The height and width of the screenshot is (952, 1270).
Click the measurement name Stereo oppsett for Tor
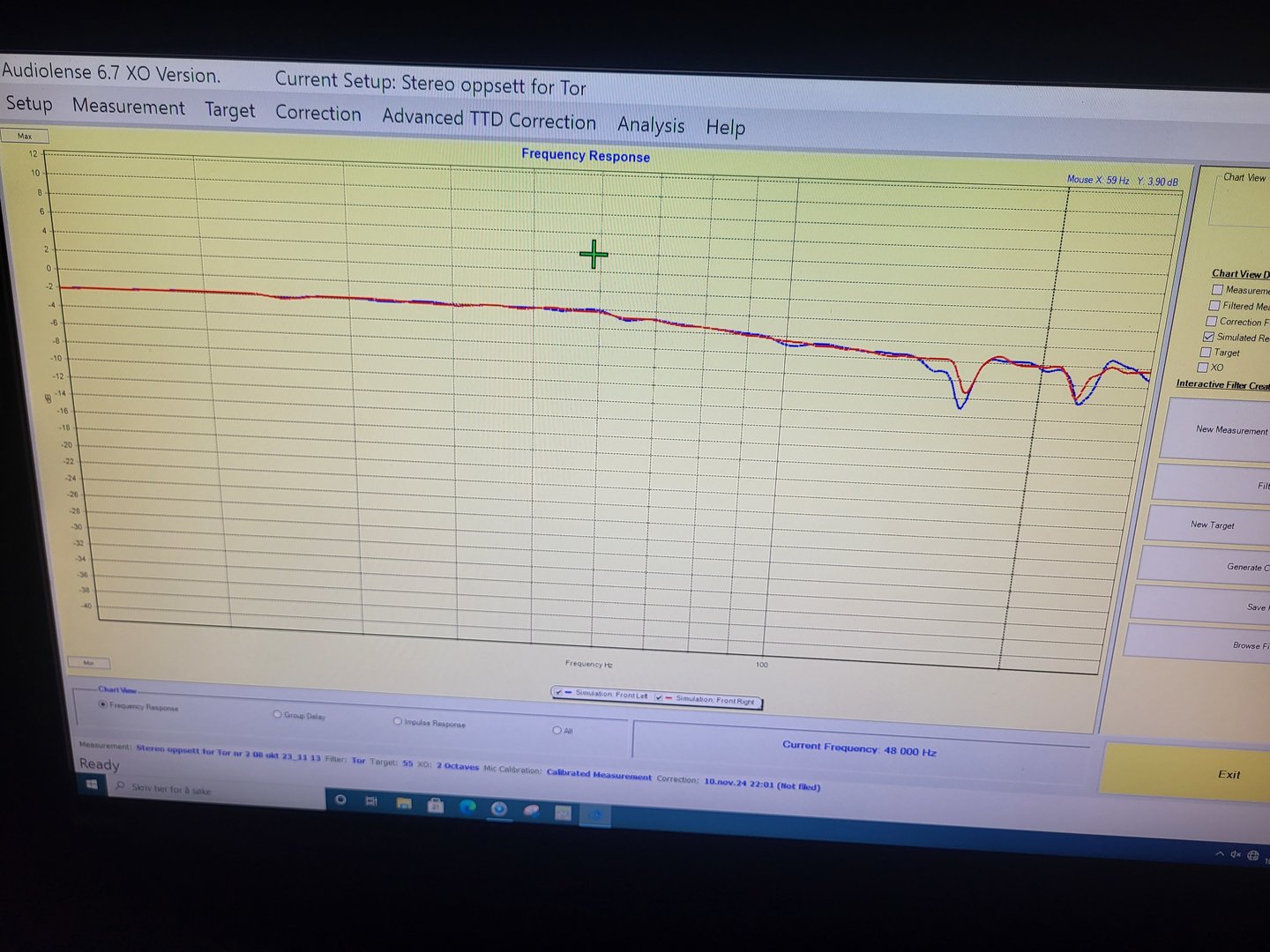(228, 754)
